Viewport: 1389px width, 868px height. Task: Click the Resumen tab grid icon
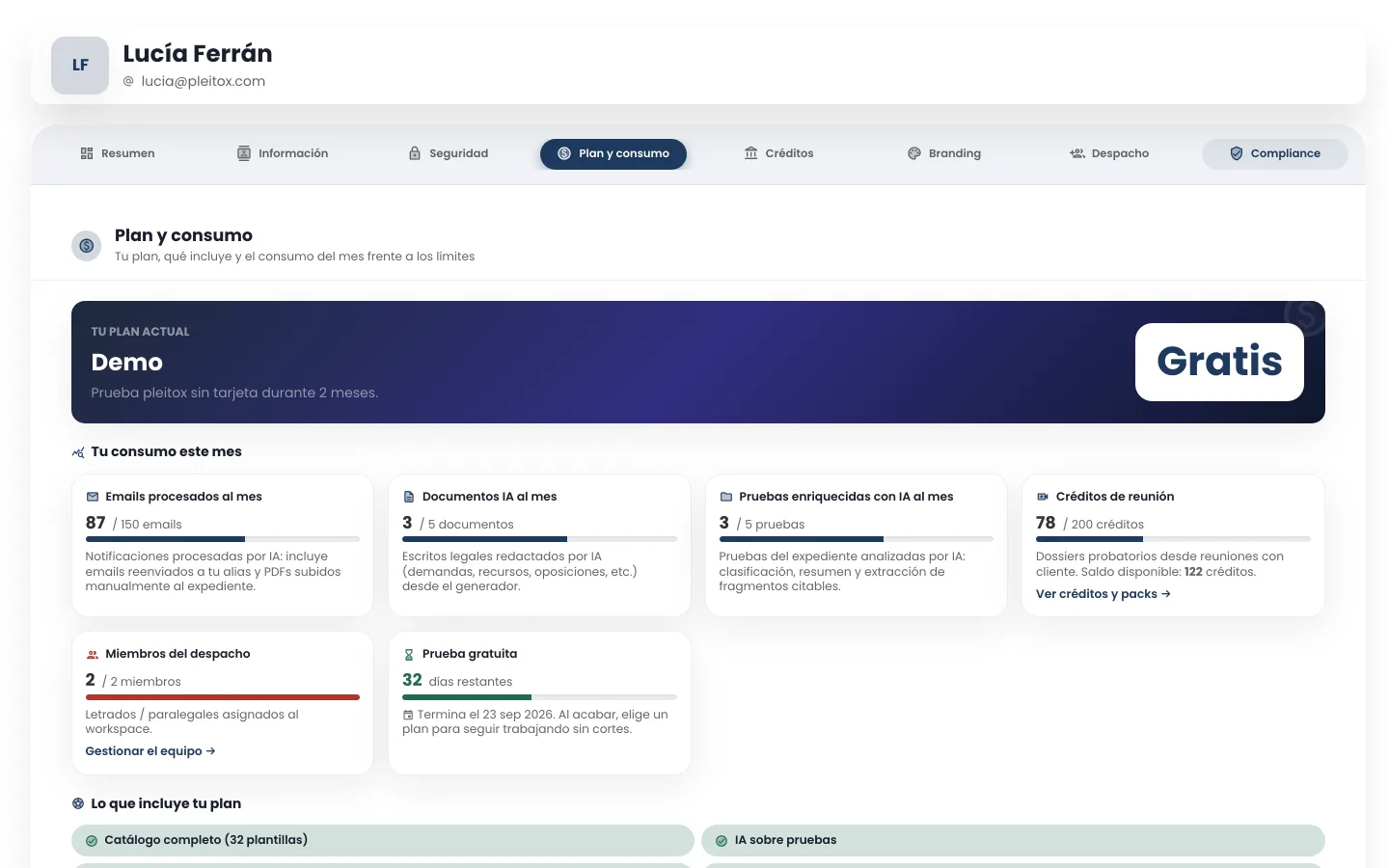click(87, 153)
